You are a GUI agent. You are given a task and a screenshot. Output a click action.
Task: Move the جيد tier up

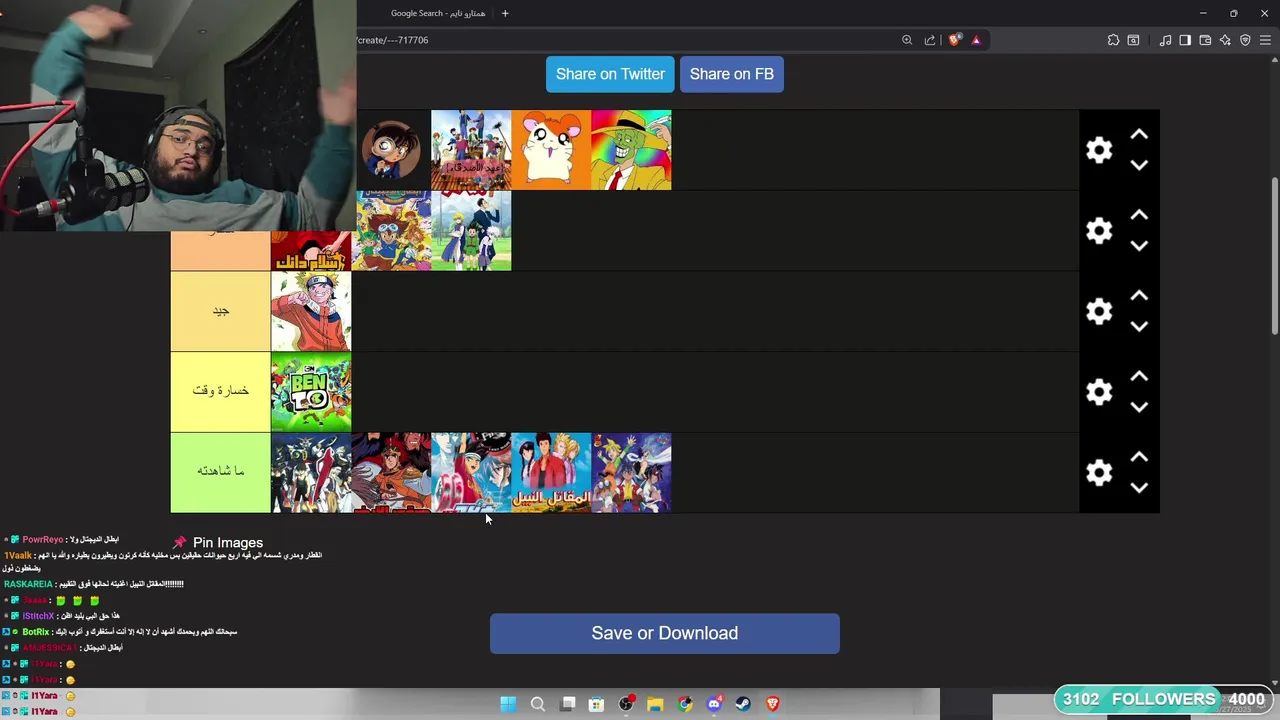point(1139,296)
